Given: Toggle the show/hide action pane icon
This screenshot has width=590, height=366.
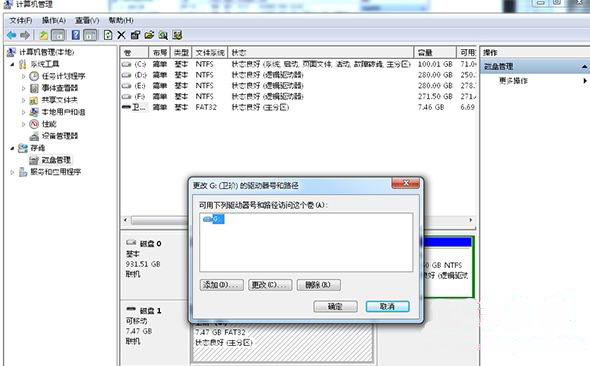Looking at the screenshot, I should (90, 35).
